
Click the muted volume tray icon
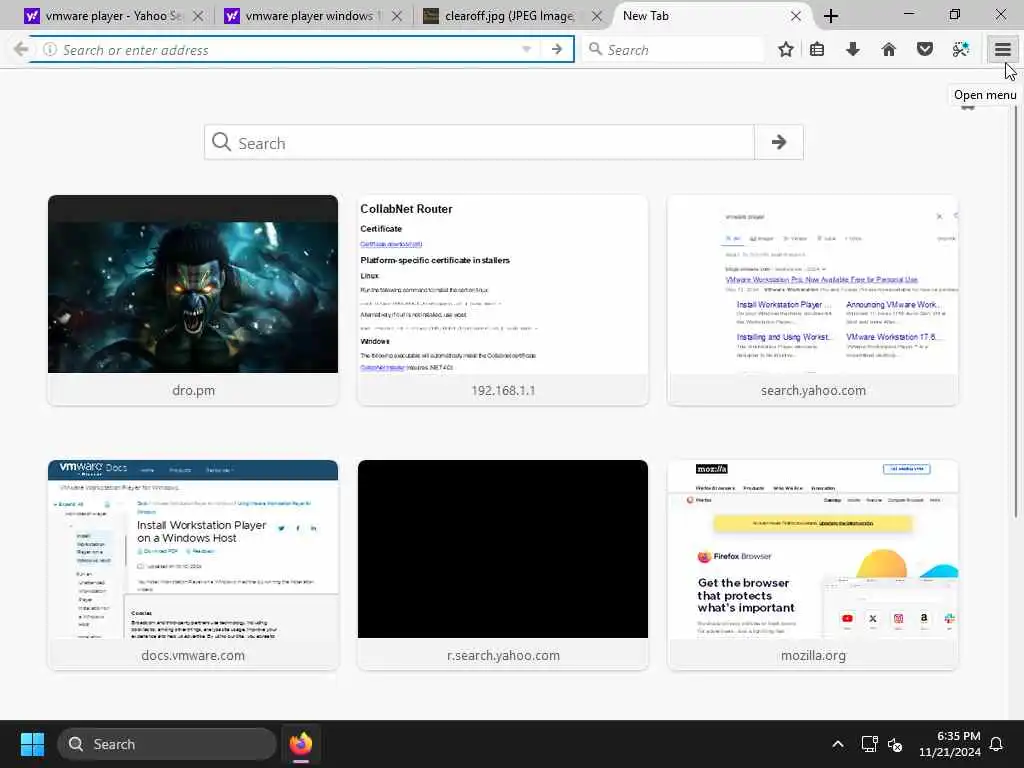point(895,744)
